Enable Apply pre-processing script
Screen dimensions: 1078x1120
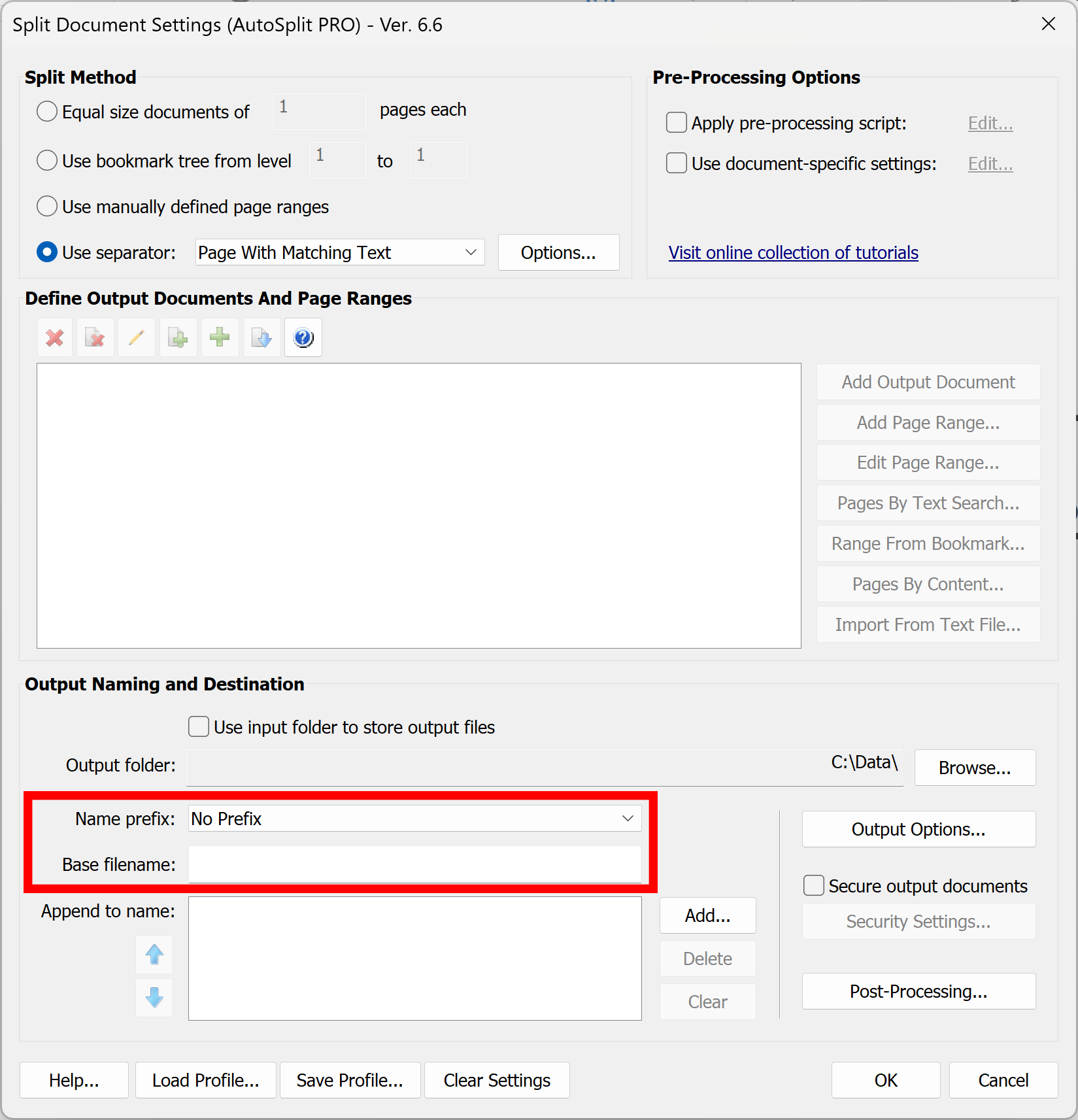pyautogui.click(x=677, y=122)
